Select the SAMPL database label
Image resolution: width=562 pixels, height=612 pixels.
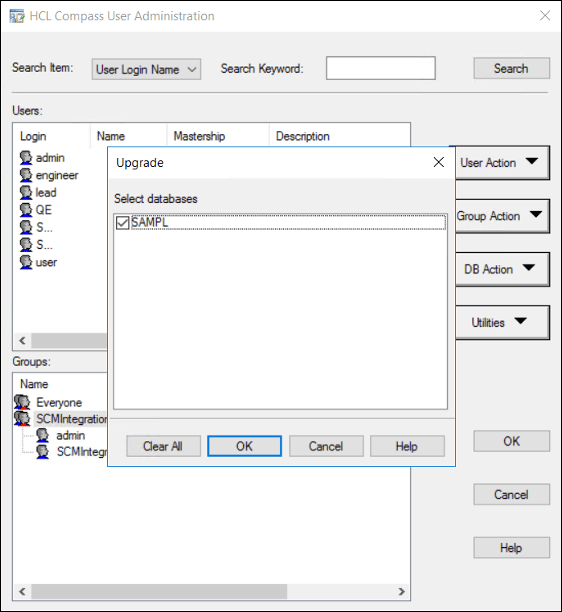[150, 222]
